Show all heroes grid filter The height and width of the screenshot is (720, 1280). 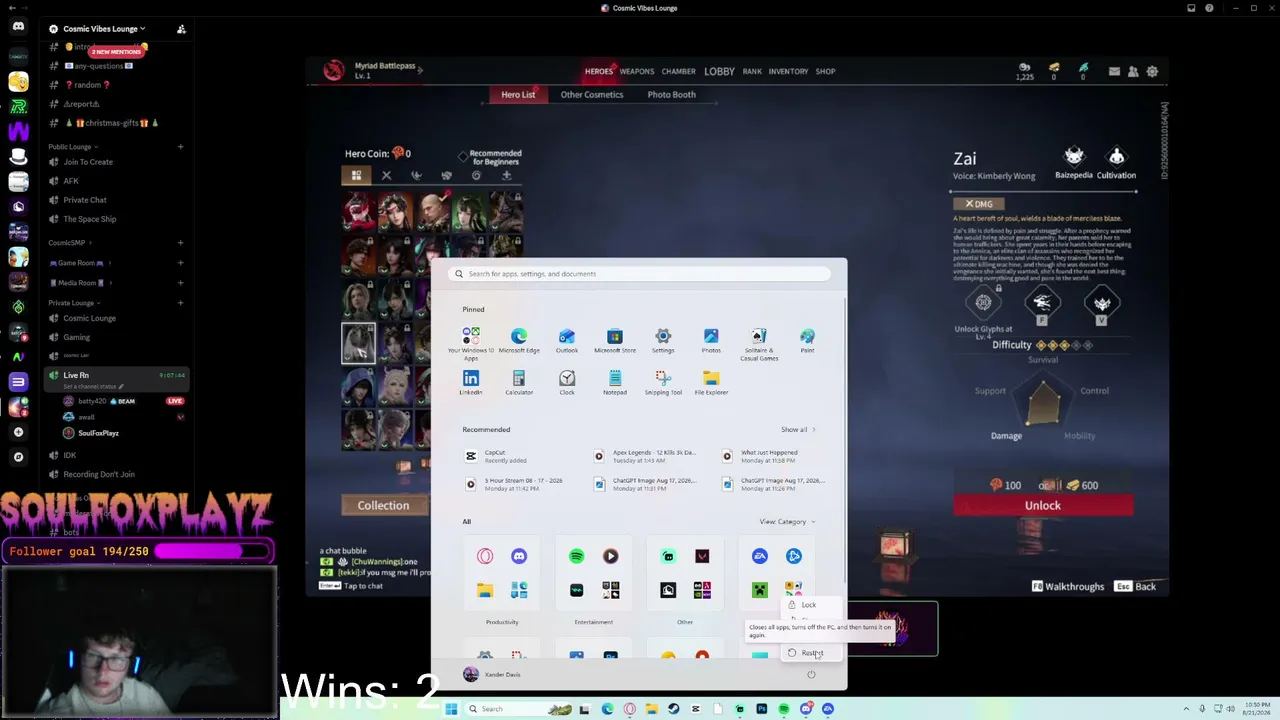click(356, 176)
